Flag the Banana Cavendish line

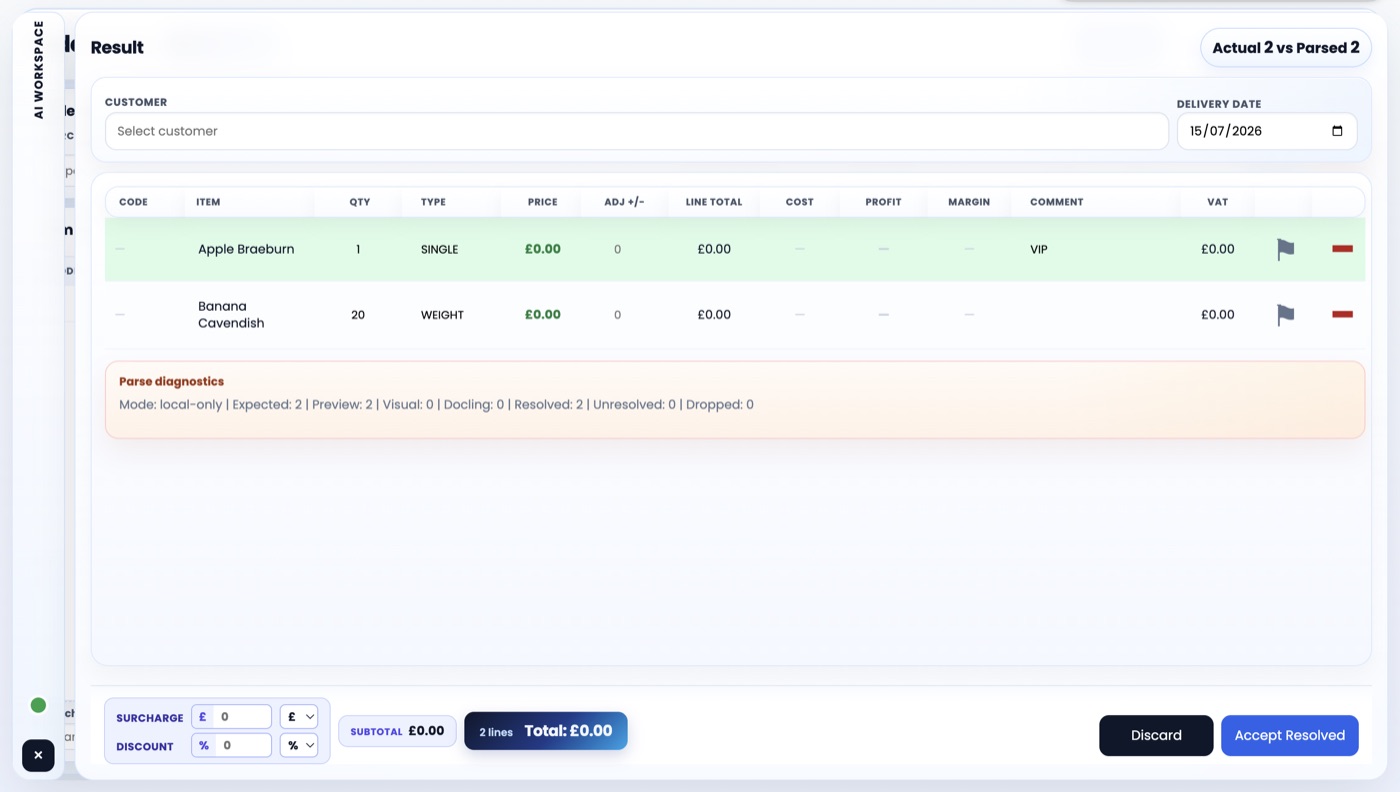coord(1285,315)
